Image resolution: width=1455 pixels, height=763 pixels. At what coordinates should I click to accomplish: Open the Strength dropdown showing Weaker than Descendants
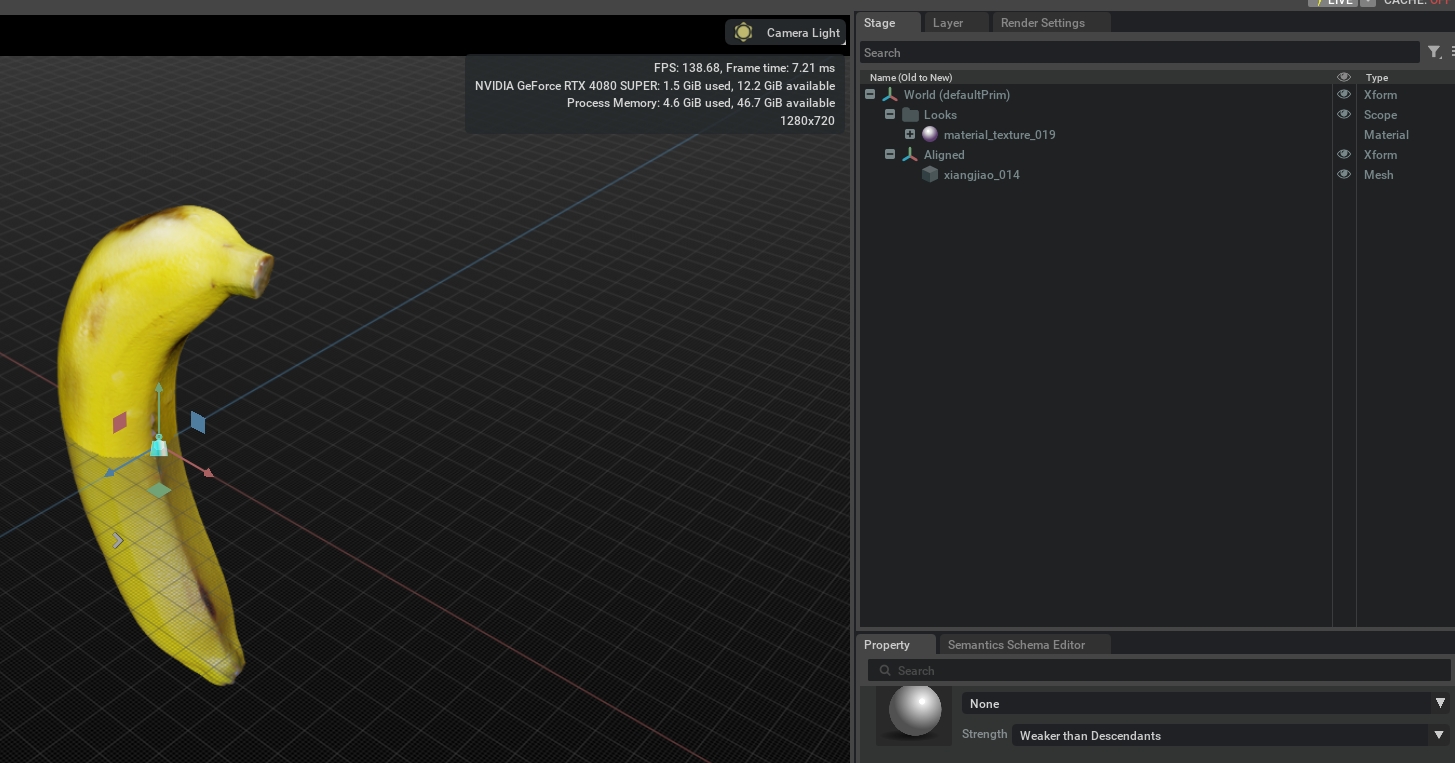(1440, 735)
